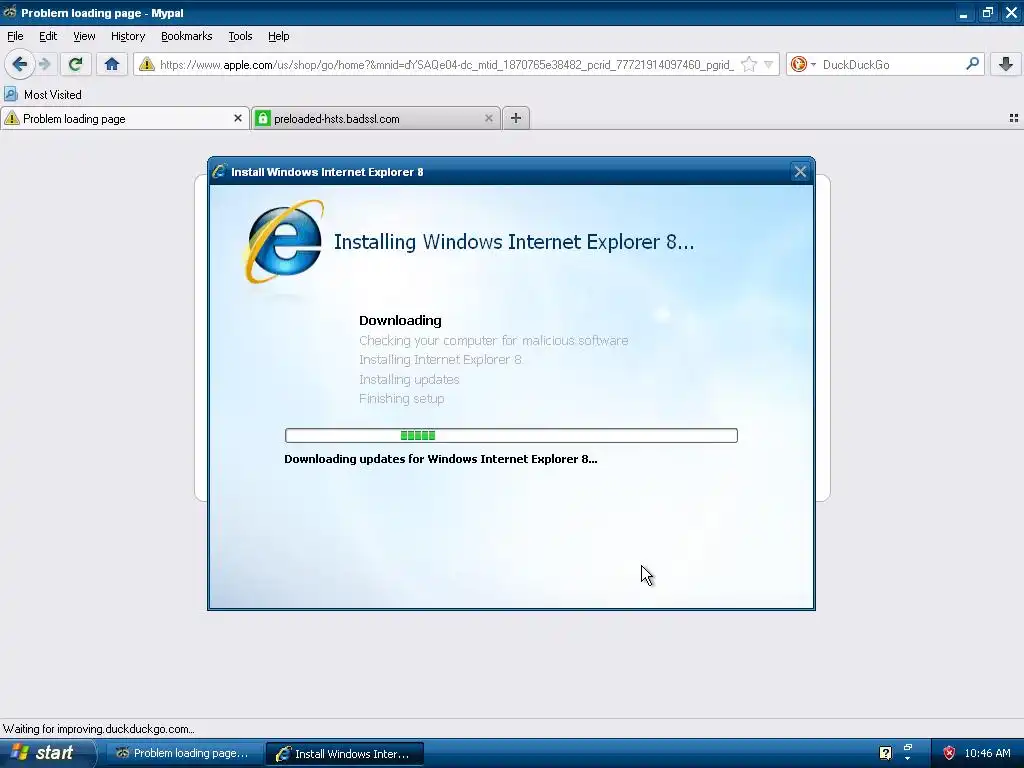The height and width of the screenshot is (768, 1024).
Task: Click the 'Waiting for improving.duckduckgo.com...' status text
Action: click(99, 729)
